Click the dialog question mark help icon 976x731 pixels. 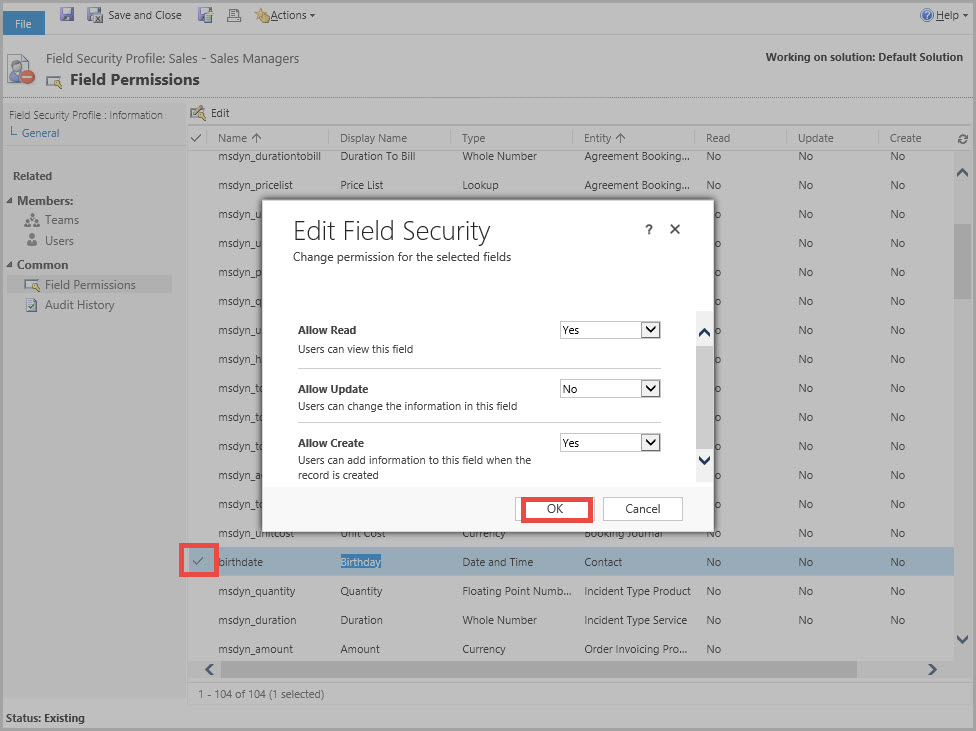tap(648, 230)
